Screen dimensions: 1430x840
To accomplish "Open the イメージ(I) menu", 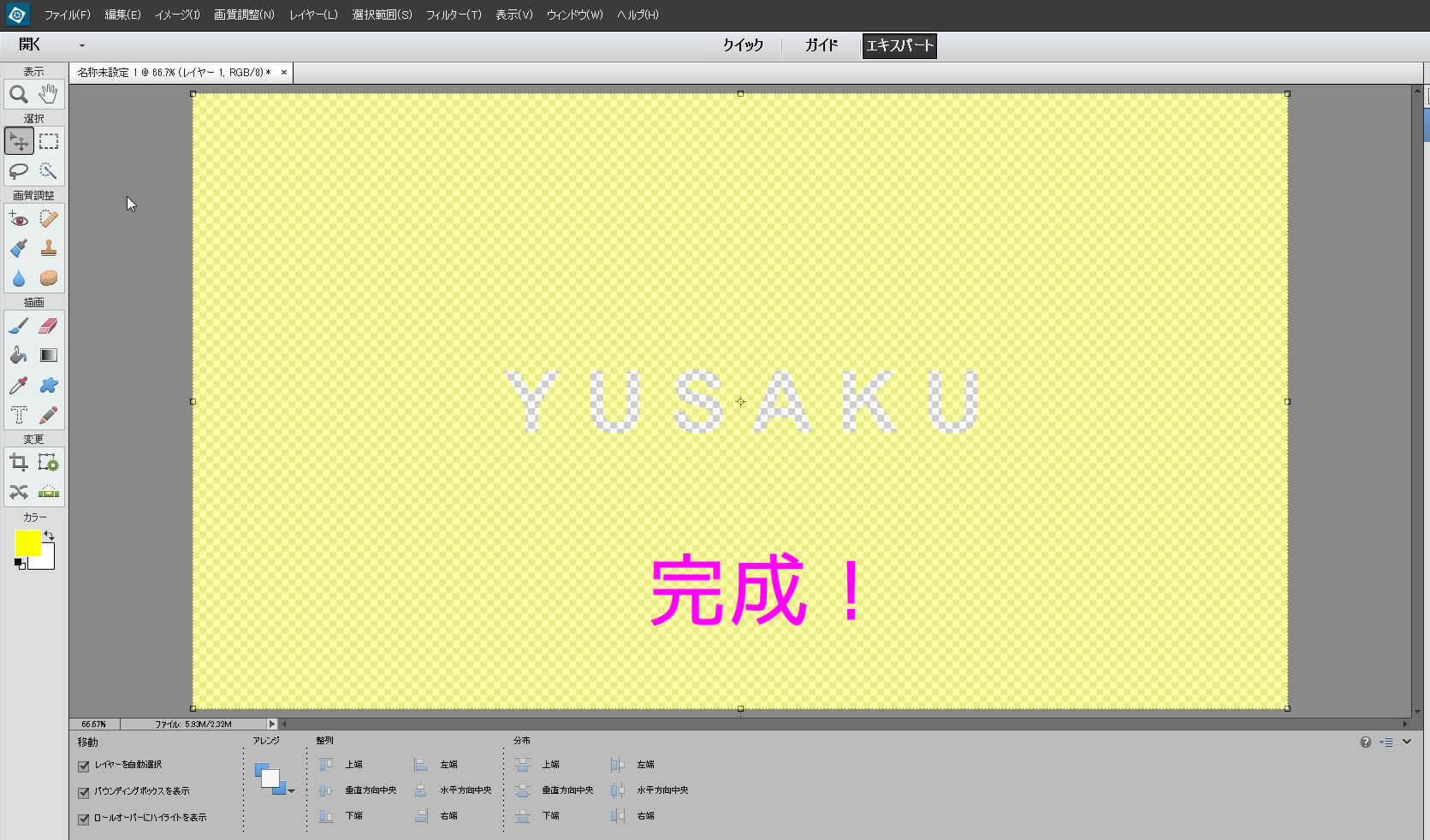I will 177,15.
